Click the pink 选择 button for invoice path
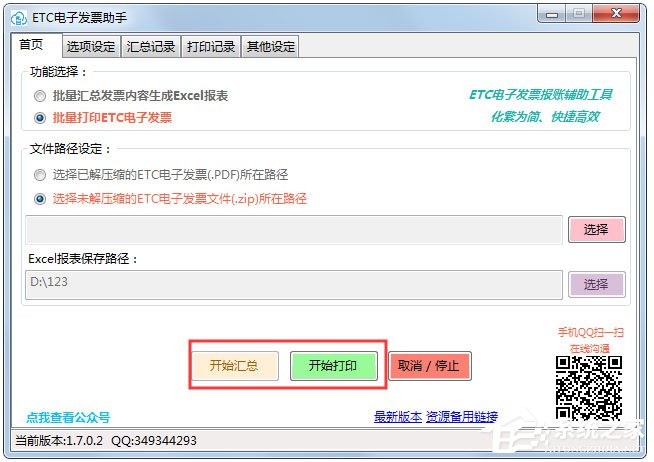The height and width of the screenshot is (462, 654). pyautogui.click(x=596, y=230)
